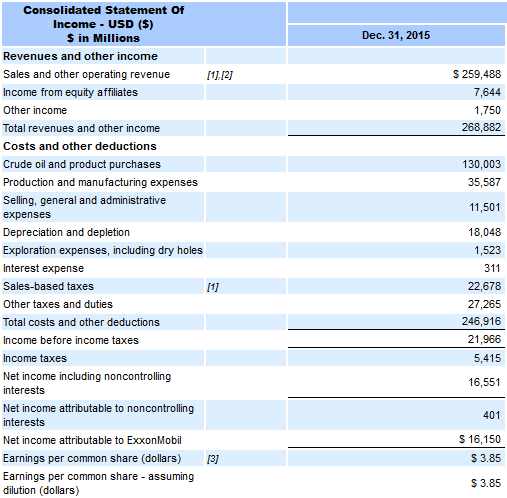The width and height of the screenshot is (507, 498).
Task: Open the [3] footnote for Earnings per share
Action: [213, 459]
